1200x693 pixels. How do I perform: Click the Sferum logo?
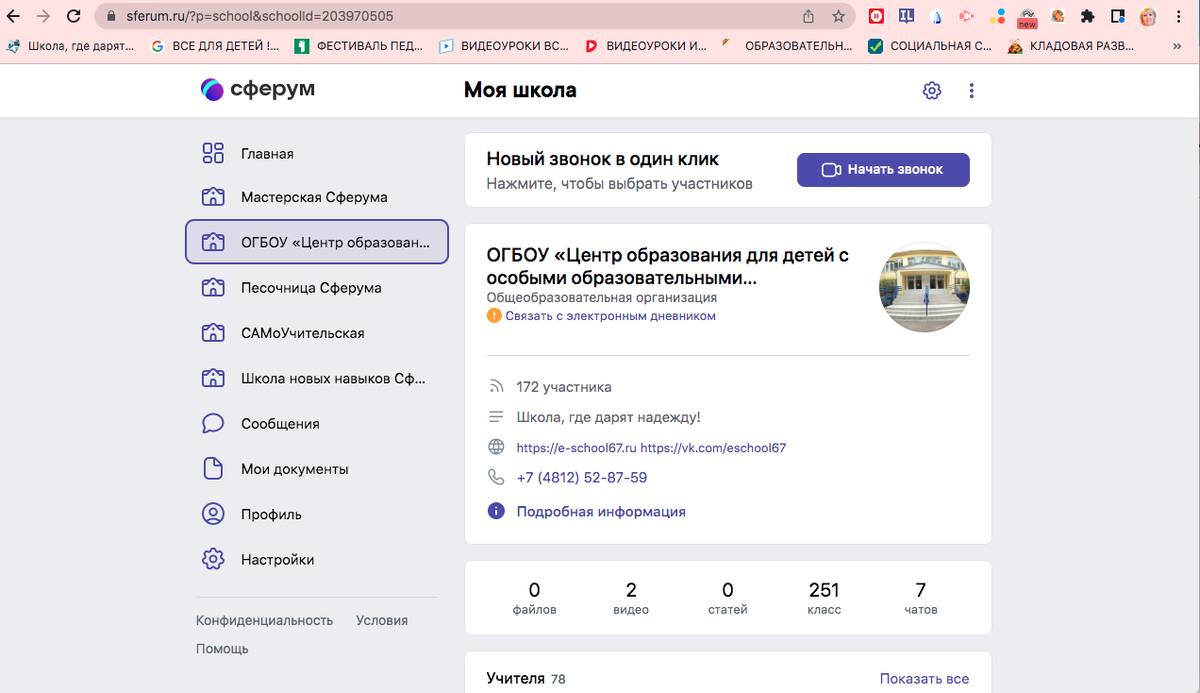tap(258, 90)
